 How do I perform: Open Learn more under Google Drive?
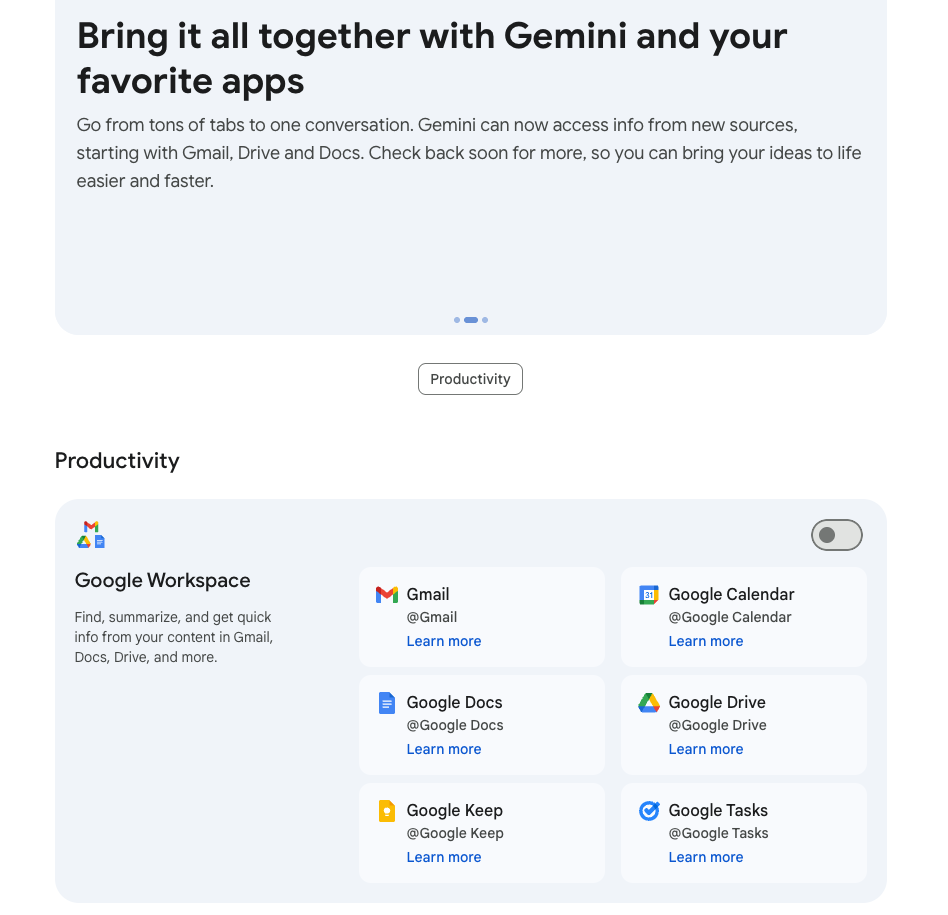click(705, 749)
